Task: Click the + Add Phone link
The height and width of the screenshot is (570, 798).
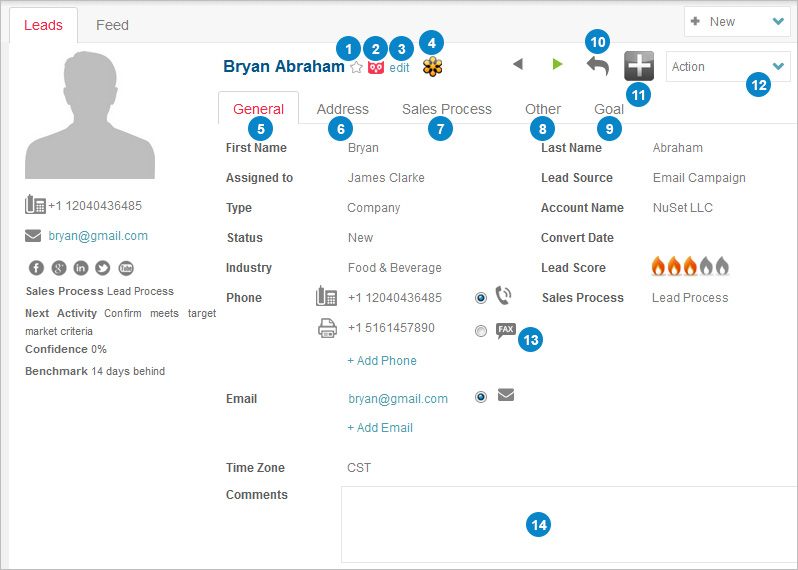Action: pyautogui.click(x=382, y=361)
